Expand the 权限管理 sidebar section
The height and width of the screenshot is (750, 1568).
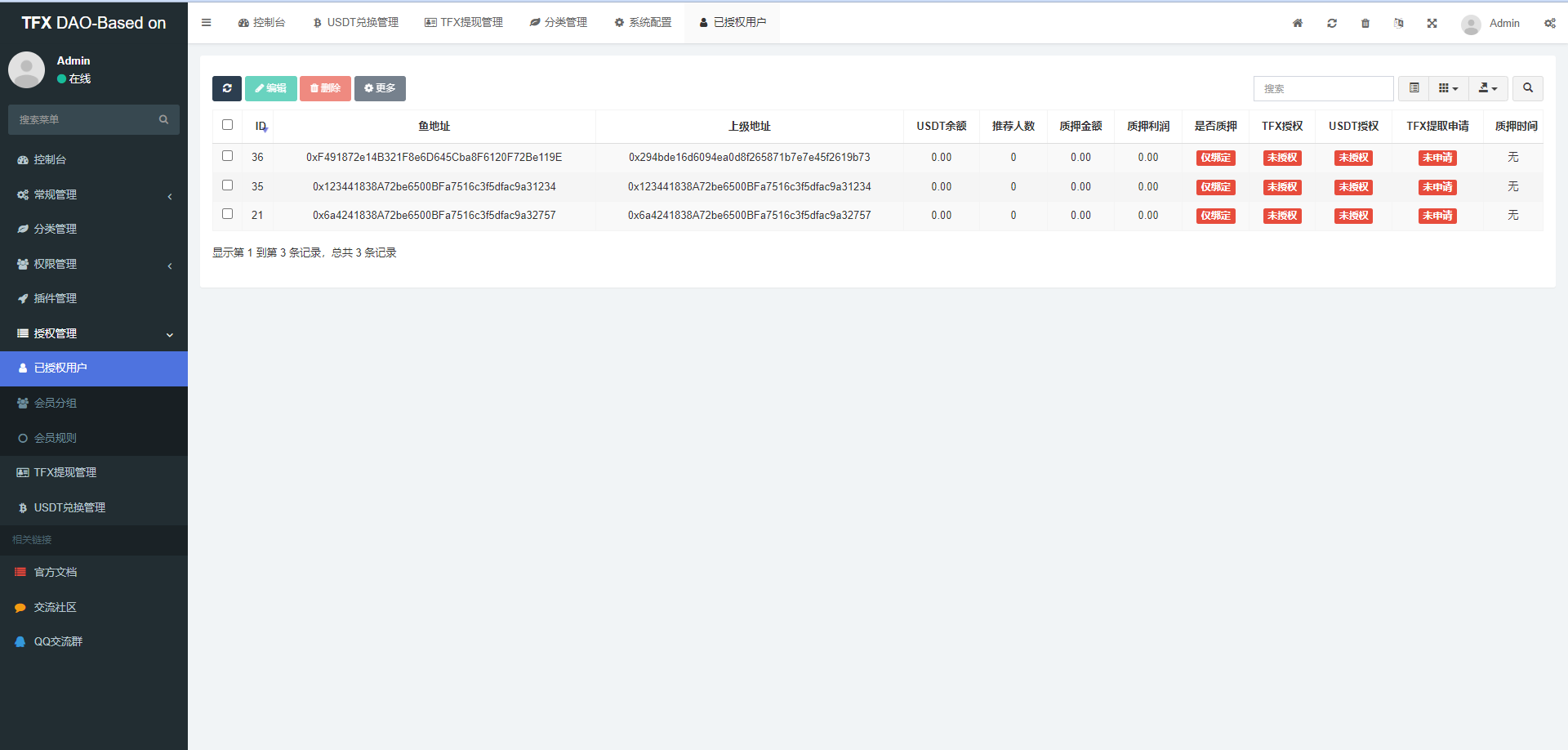[x=94, y=263]
